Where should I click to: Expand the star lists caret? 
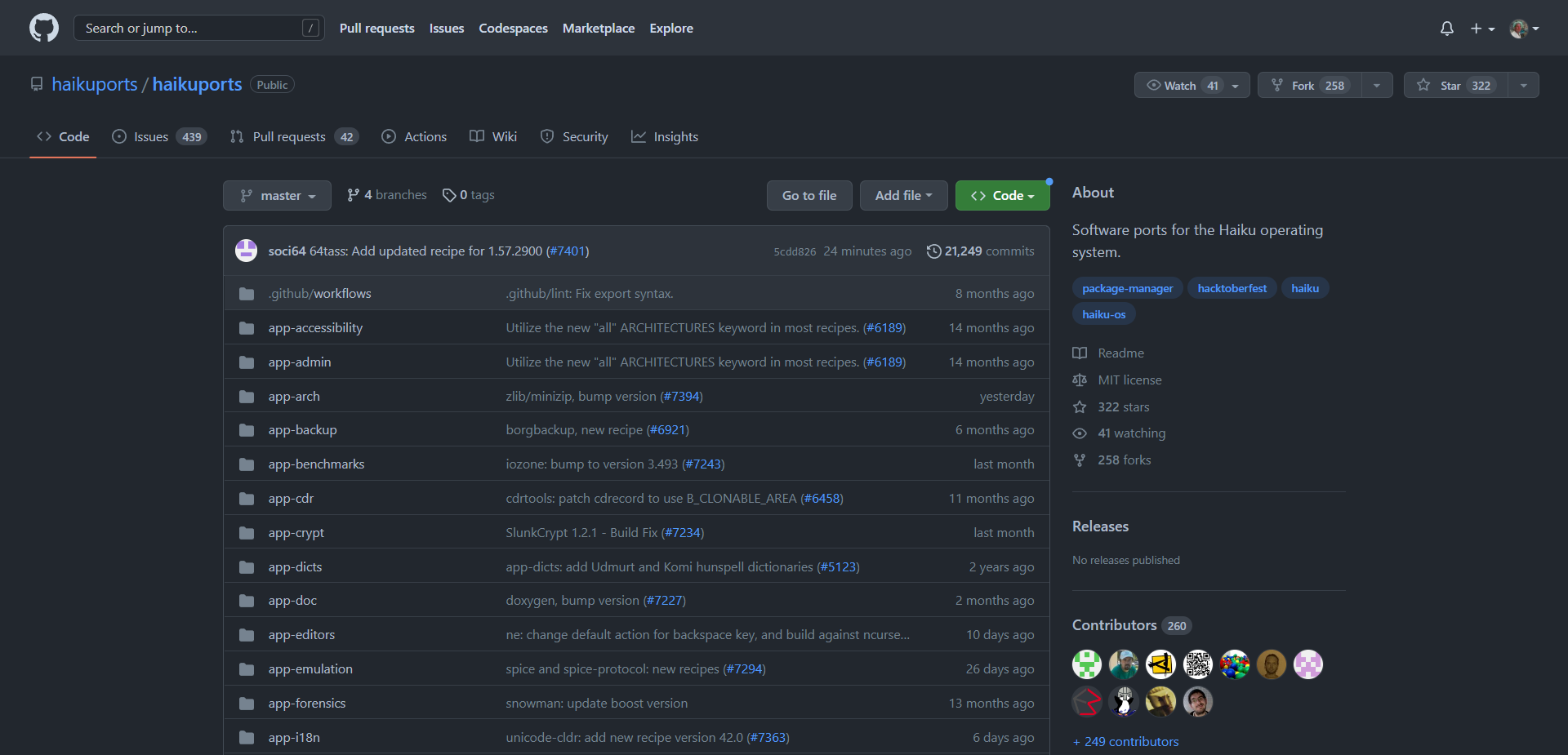[1523, 85]
